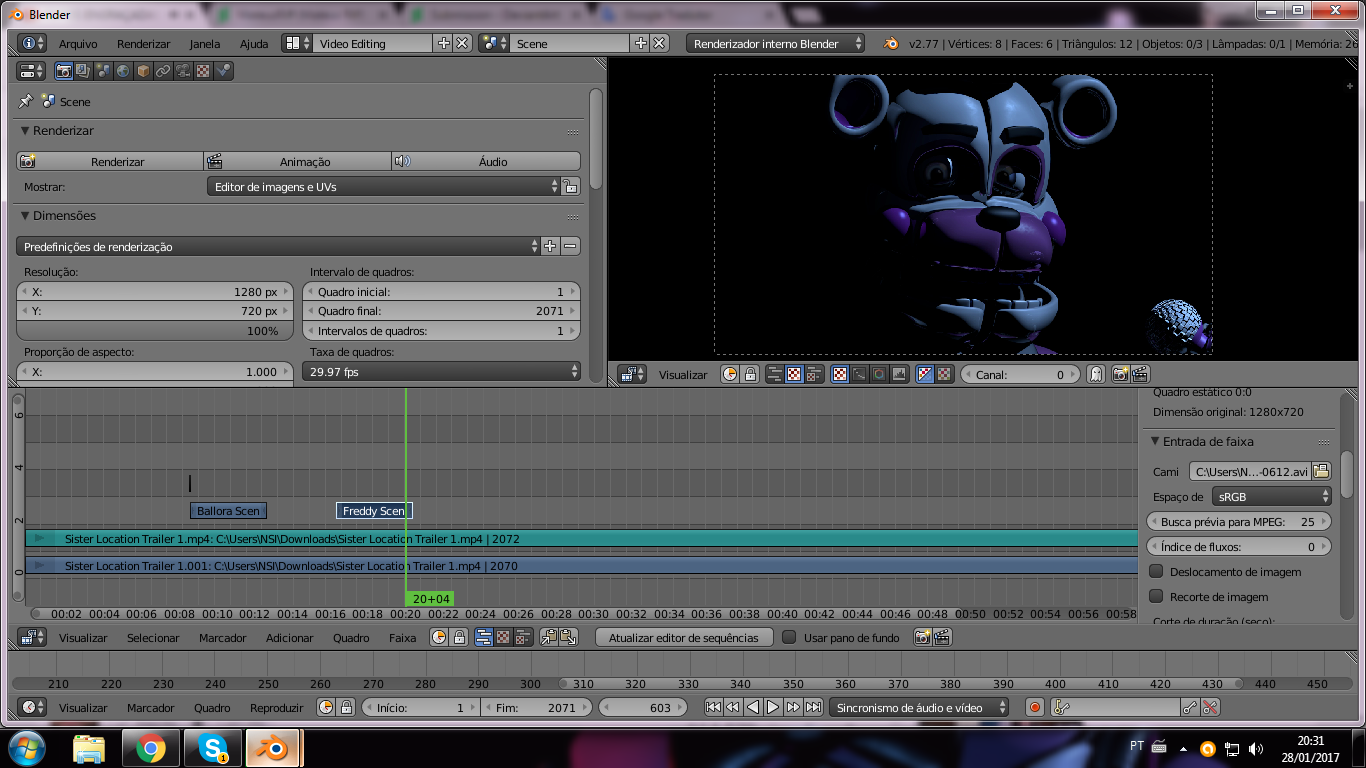Screen dimensions: 1366x768
Task: Open the Render properties tab (camera icon)
Action: 64,71
